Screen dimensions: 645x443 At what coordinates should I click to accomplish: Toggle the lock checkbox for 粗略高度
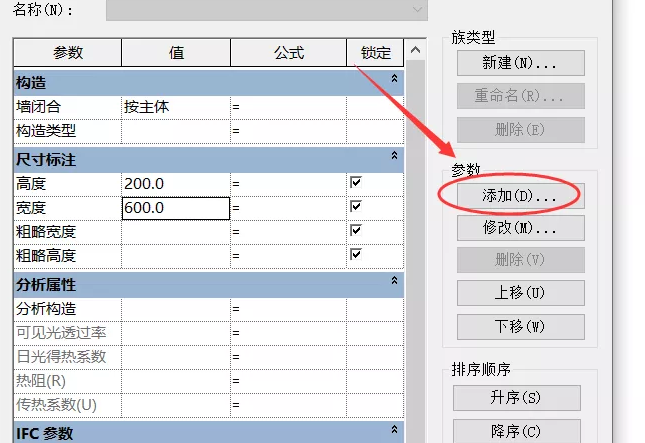coord(356,254)
